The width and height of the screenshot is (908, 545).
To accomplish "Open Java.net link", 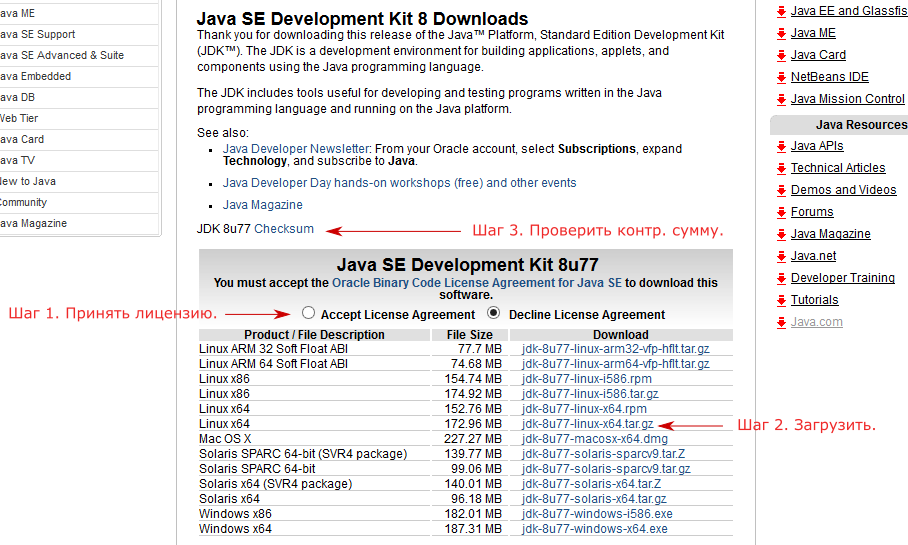I will [x=814, y=256].
